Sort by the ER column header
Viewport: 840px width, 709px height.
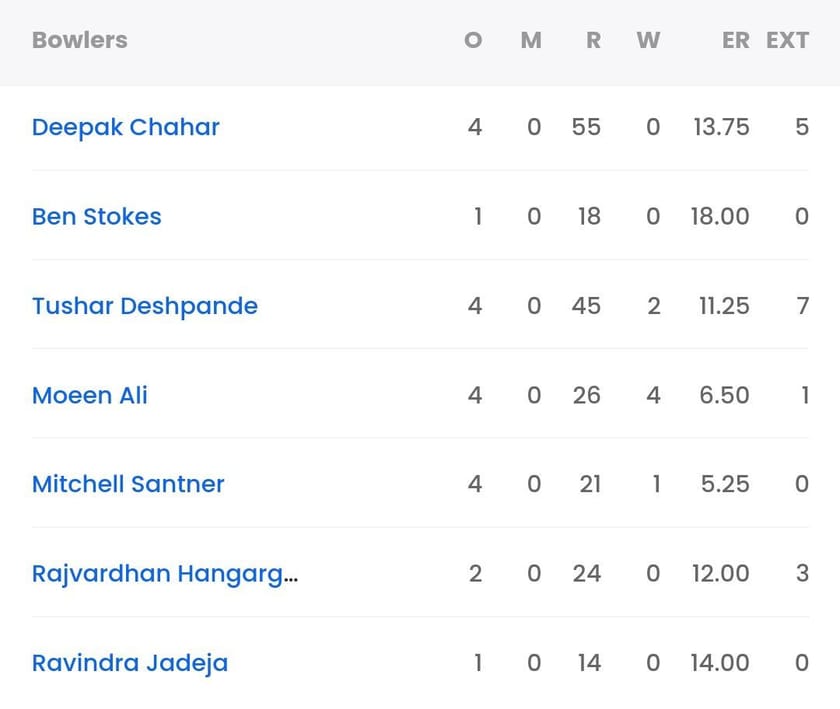(x=736, y=40)
